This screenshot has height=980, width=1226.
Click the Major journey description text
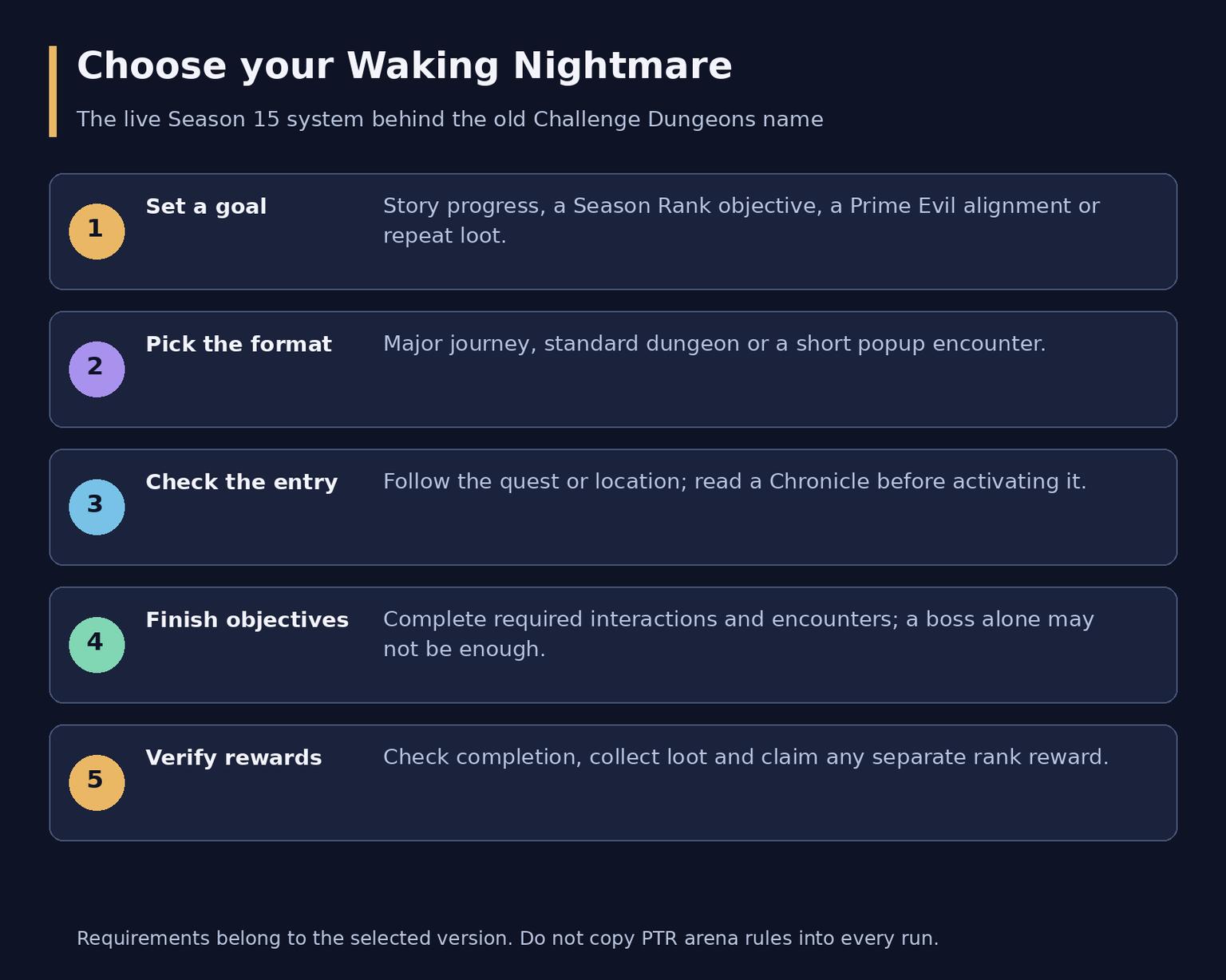(714, 344)
